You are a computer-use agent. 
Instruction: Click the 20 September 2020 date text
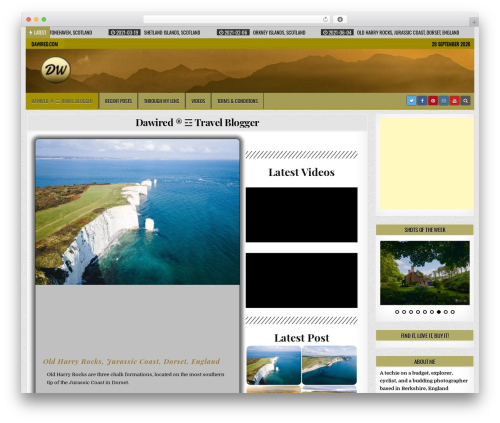coord(451,44)
